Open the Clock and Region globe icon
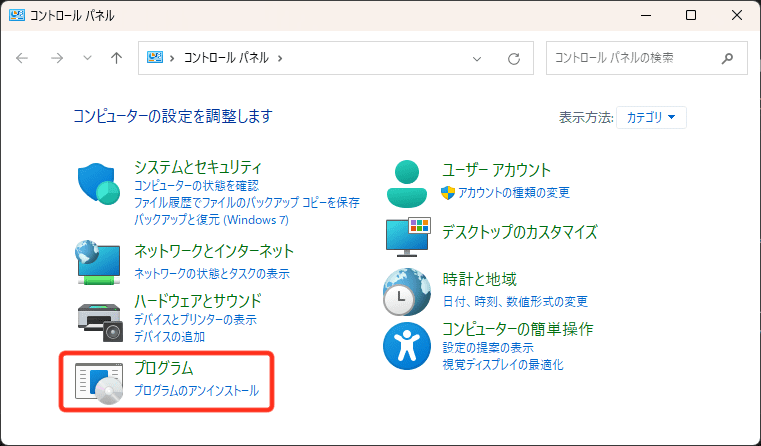Viewport: 761px width, 446px height. pos(407,292)
